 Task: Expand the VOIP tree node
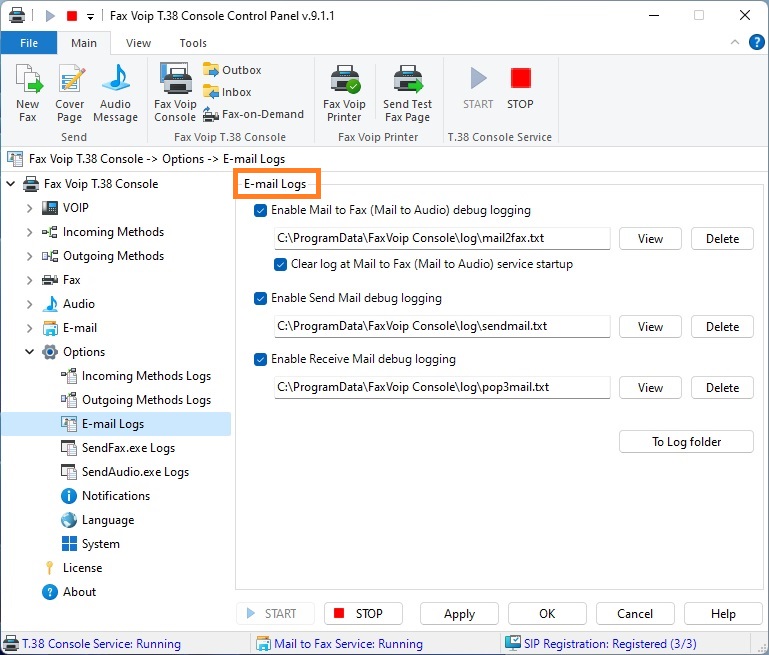29,208
